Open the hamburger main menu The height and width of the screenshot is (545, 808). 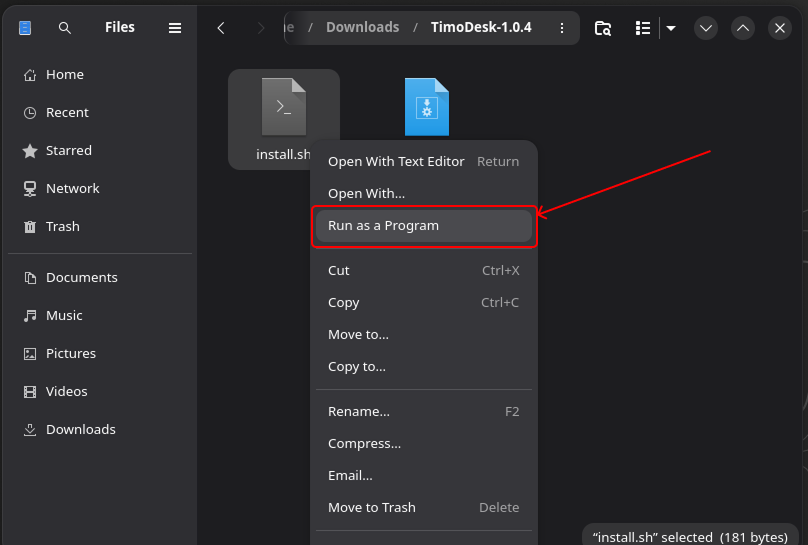[x=175, y=28]
